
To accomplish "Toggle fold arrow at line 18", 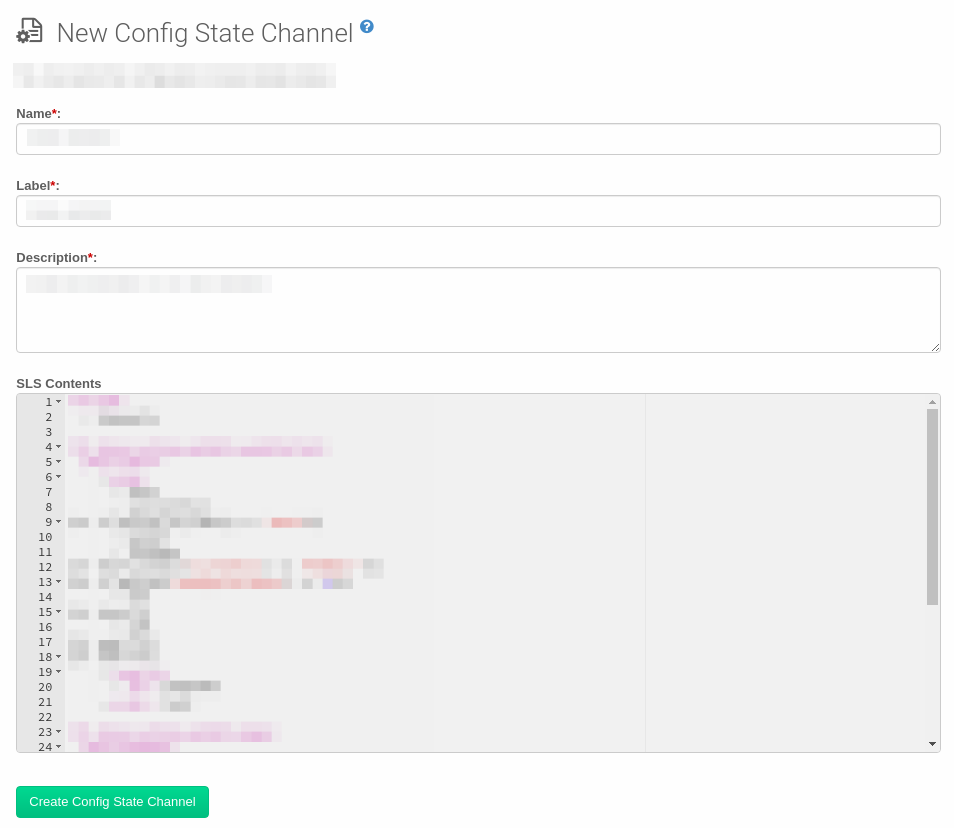I will [58, 657].
